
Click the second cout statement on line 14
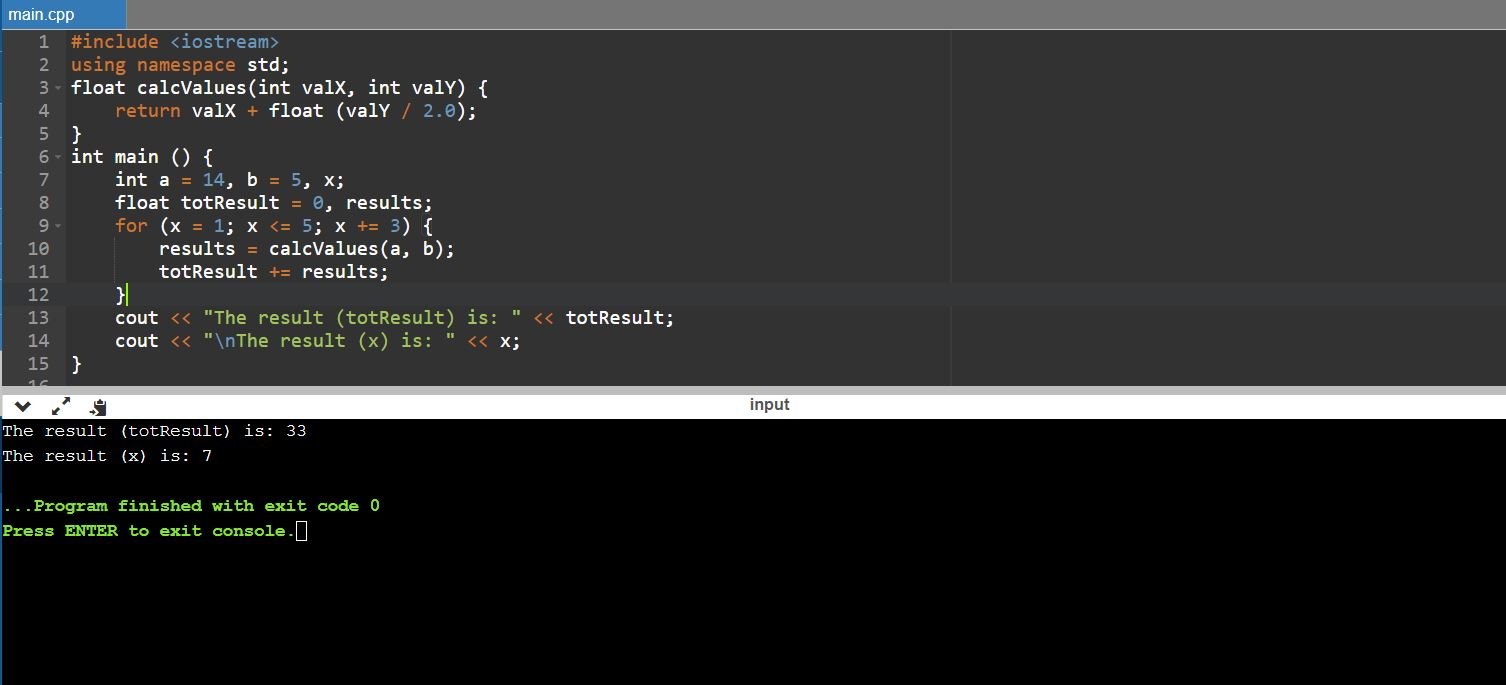coord(317,341)
